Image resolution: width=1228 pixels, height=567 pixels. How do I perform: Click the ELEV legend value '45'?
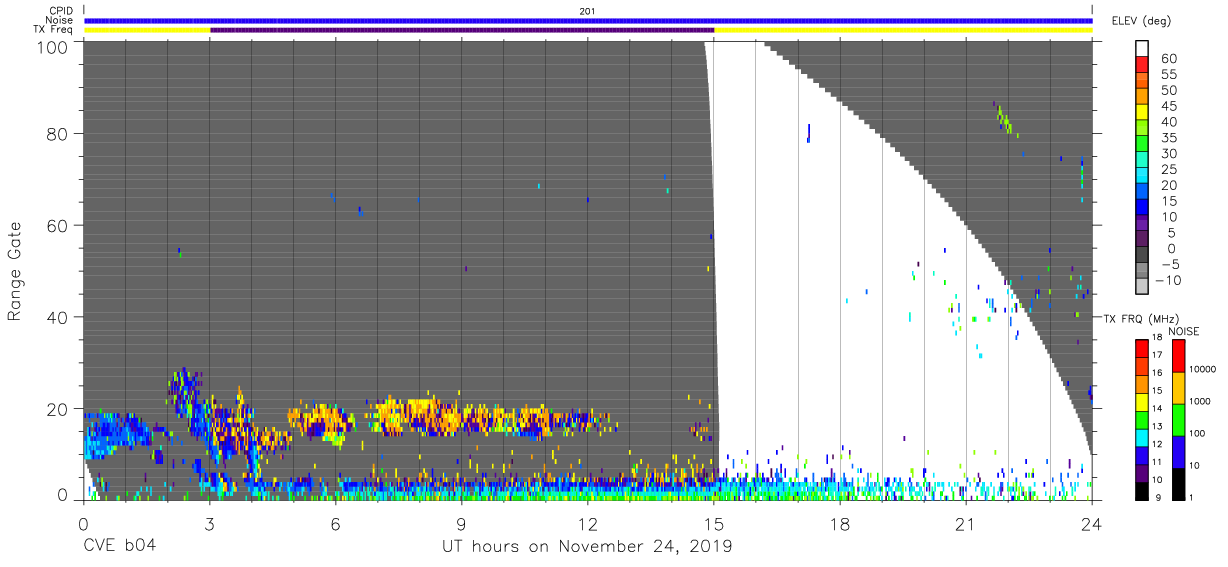coord(1169,106)
